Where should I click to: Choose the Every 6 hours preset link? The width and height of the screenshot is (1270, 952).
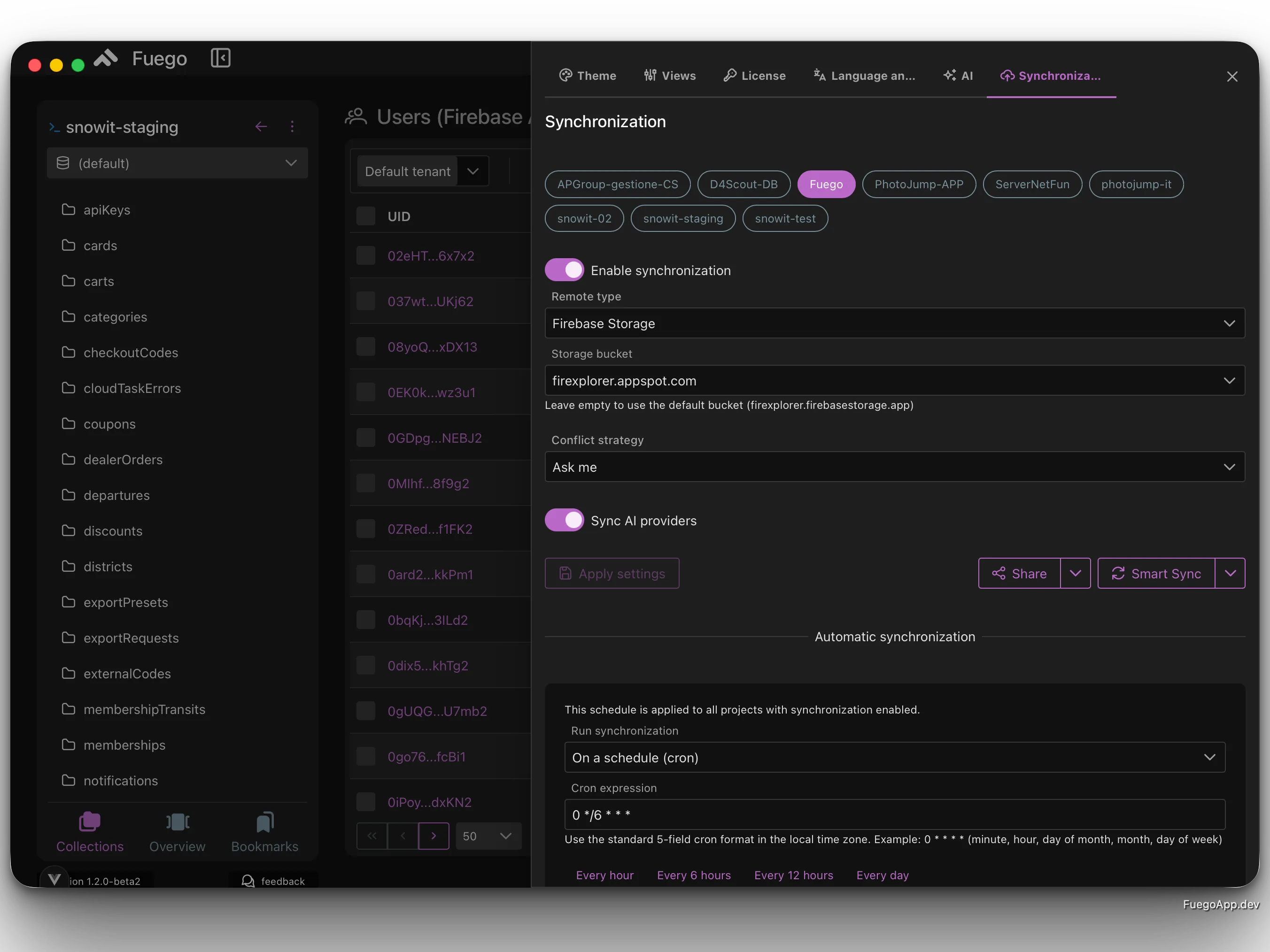[x=694, y=875]
